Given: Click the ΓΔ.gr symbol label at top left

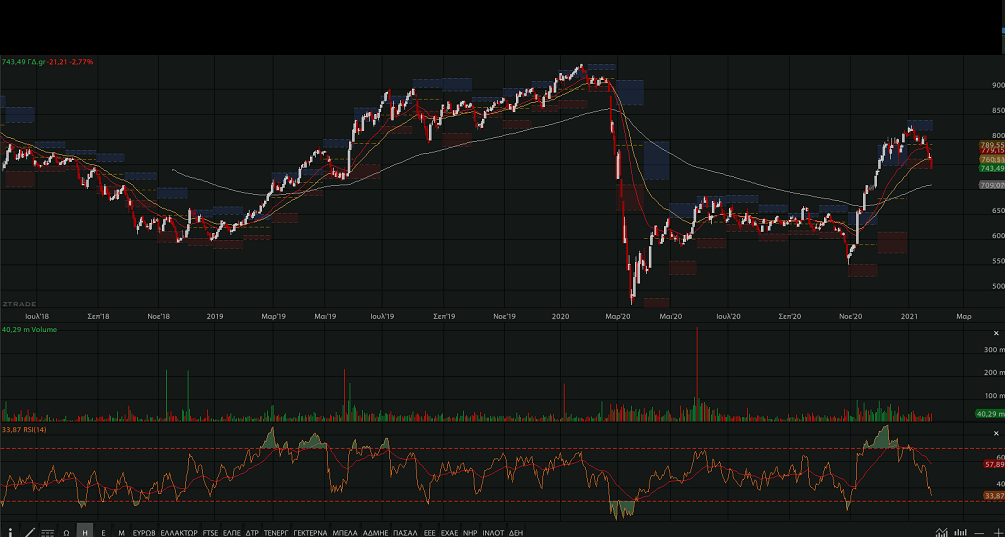Looking at the screenshot, I should [x=37, y=62].
